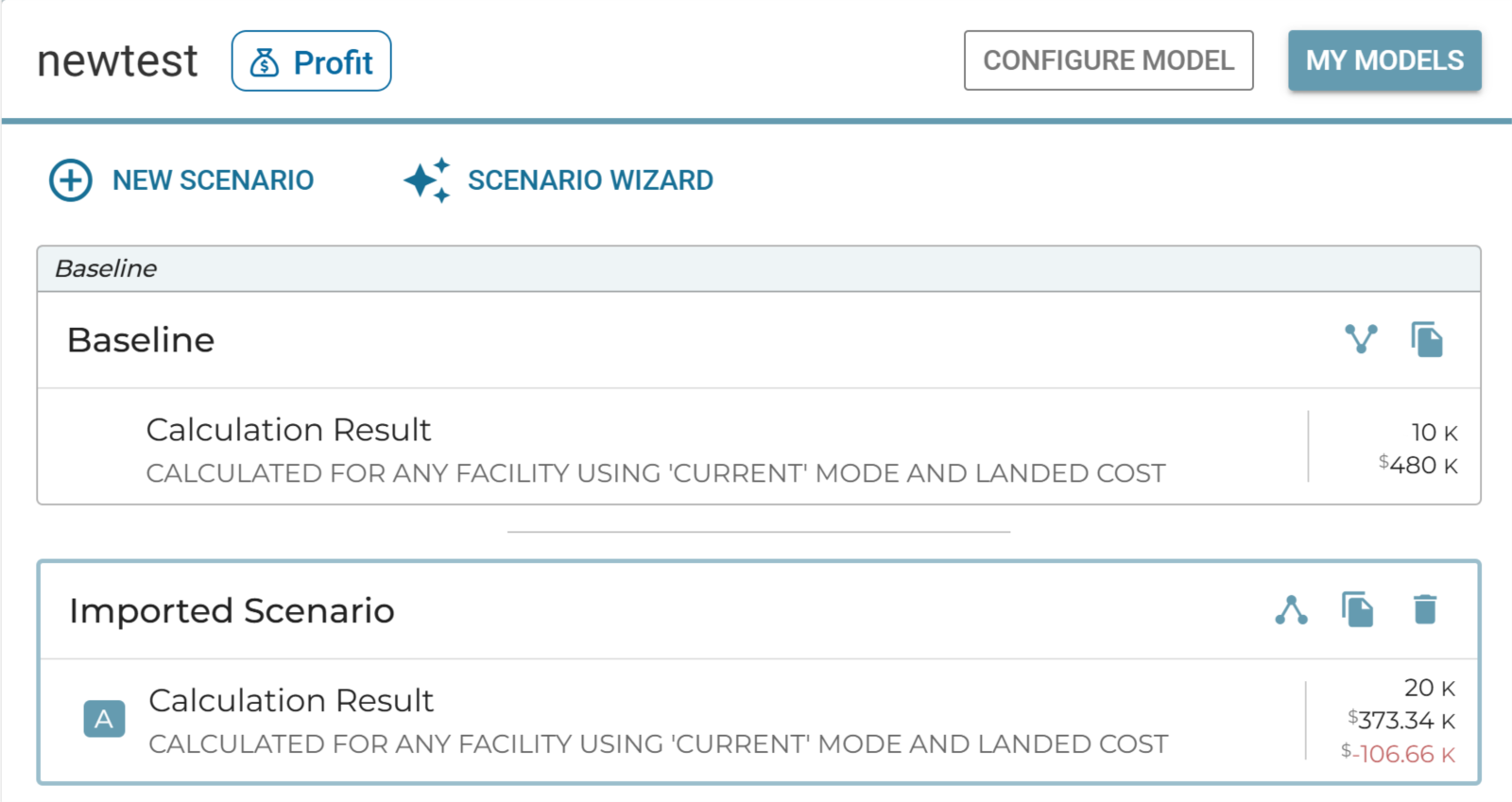Click the 'A' badge on Imported Scenario
The width and height of the screenshot is (1512, 802).
coord(104,719)
